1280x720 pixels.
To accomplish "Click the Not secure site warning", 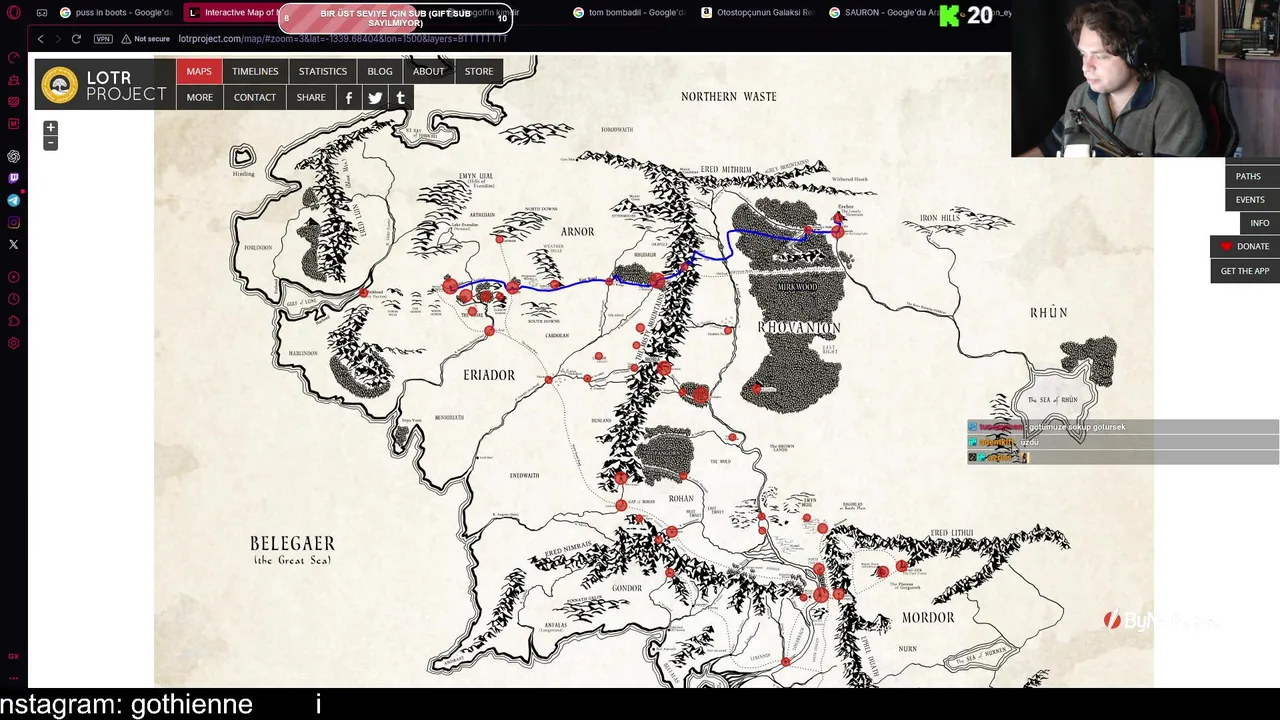I will [x=146, y=39].
